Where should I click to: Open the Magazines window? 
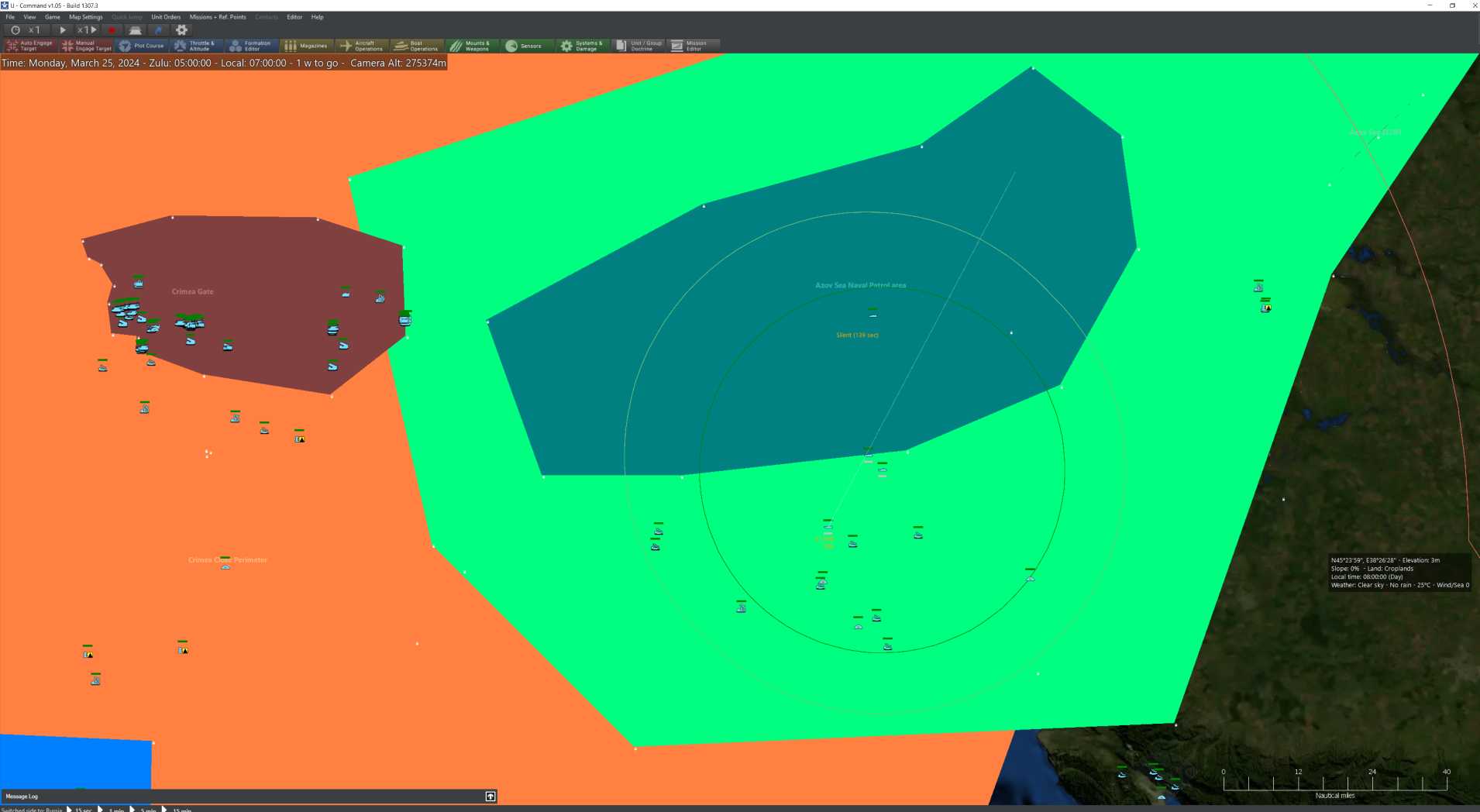[307, 46]
